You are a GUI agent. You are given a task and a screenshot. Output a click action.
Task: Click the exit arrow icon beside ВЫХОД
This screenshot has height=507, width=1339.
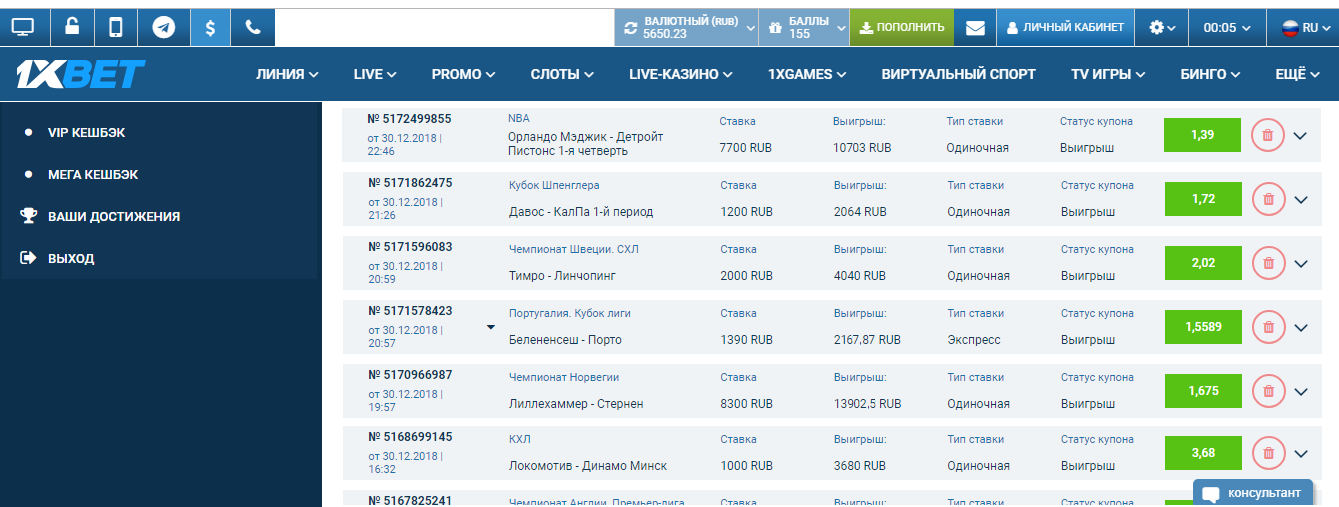click(29, 258)
